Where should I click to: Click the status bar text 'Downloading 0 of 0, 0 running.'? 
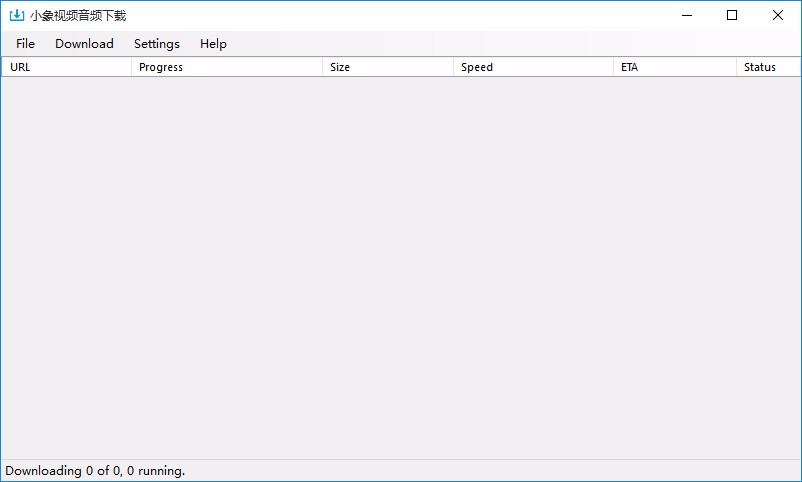(x=95, y=471)
